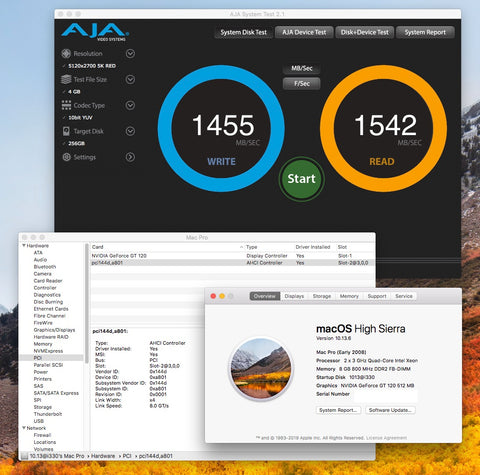Switch to System Disk Test mode

point(244,32)
